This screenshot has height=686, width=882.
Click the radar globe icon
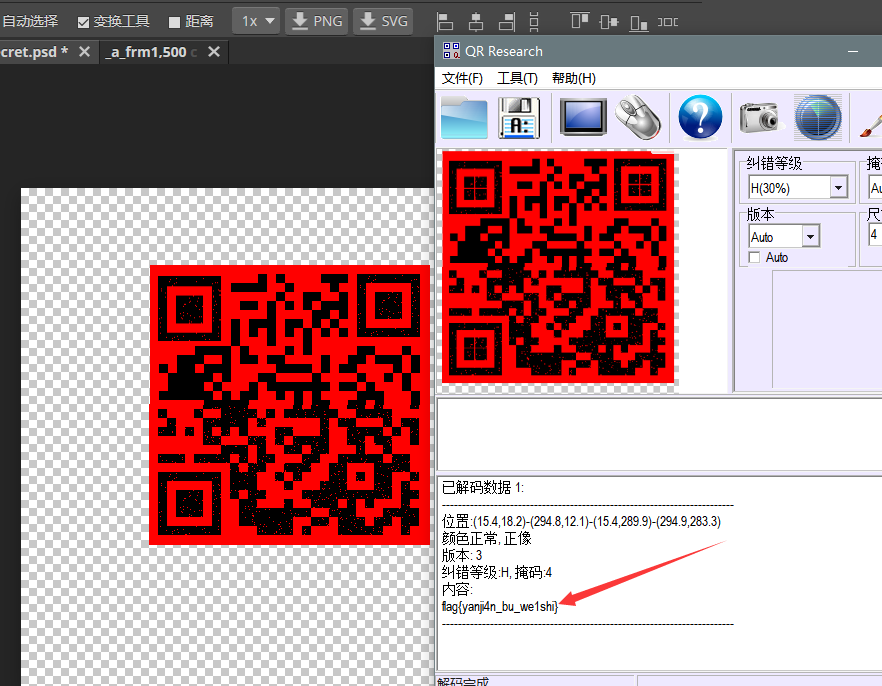pos(818,118)
